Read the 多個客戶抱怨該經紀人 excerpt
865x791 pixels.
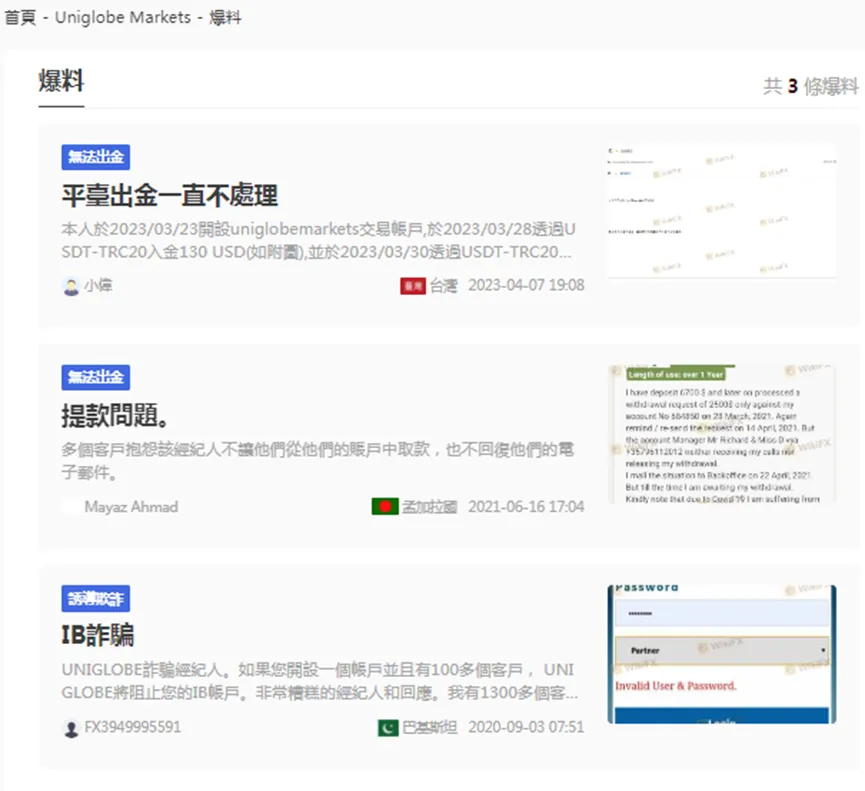click(x=318, y=461)
